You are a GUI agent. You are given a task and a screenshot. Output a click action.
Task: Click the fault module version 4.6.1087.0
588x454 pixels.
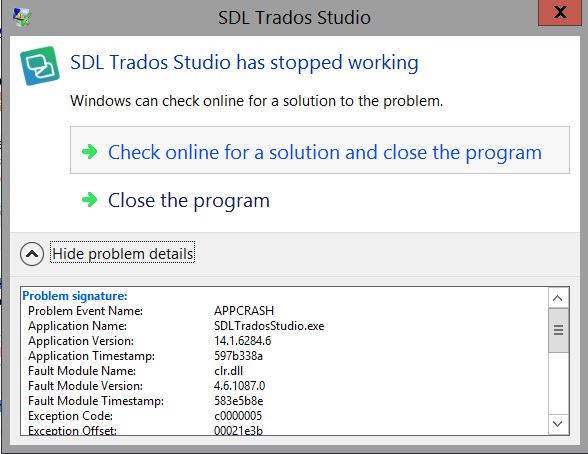(240, 386)
